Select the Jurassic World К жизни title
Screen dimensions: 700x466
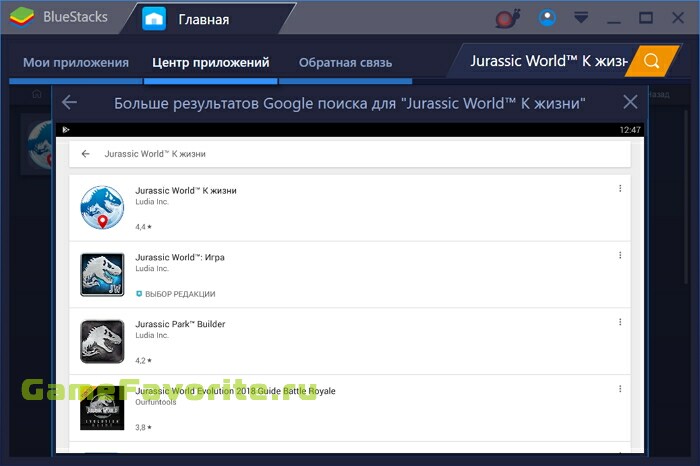[186, 191]
